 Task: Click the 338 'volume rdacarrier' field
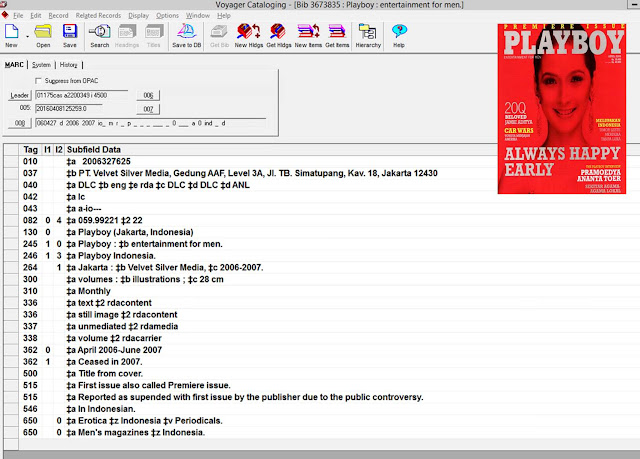114,339
